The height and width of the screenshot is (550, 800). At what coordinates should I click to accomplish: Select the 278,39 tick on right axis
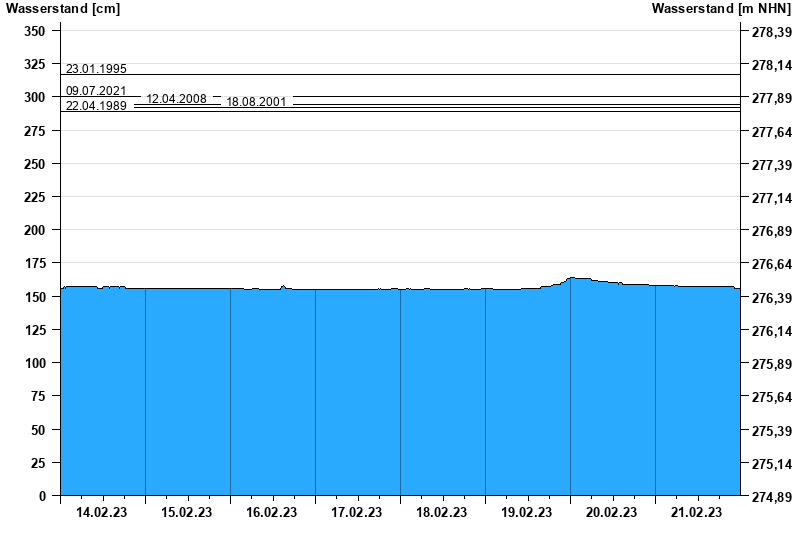point(772,32)
